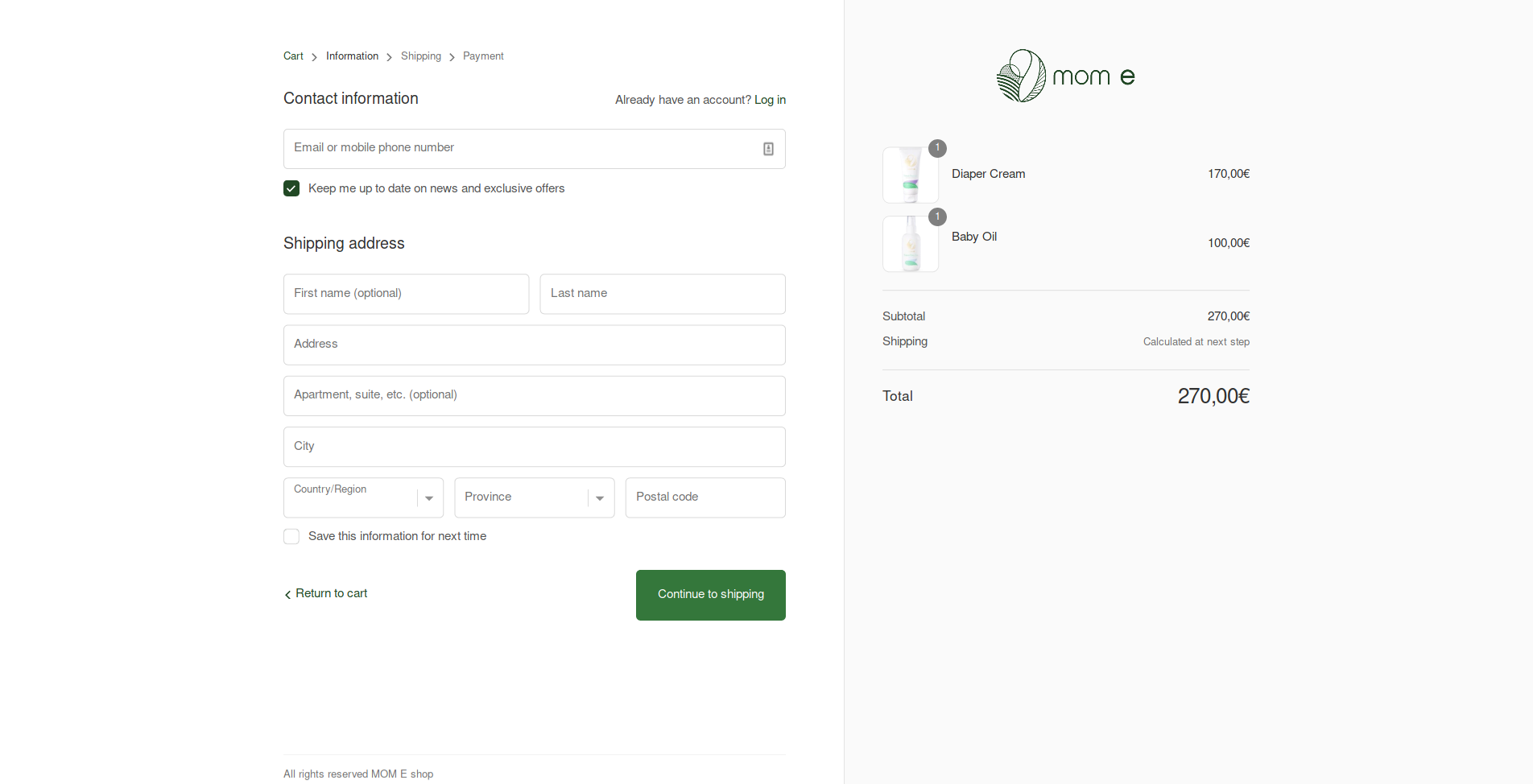Click the Diaper Cream product thumbnail
This screenshot has width=1533, height=784.
(x=910, y=174)
